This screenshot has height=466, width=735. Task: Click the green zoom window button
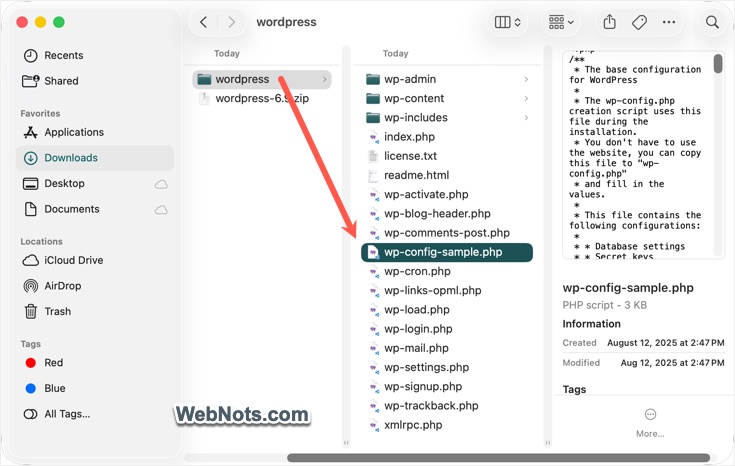click(59, 22)
